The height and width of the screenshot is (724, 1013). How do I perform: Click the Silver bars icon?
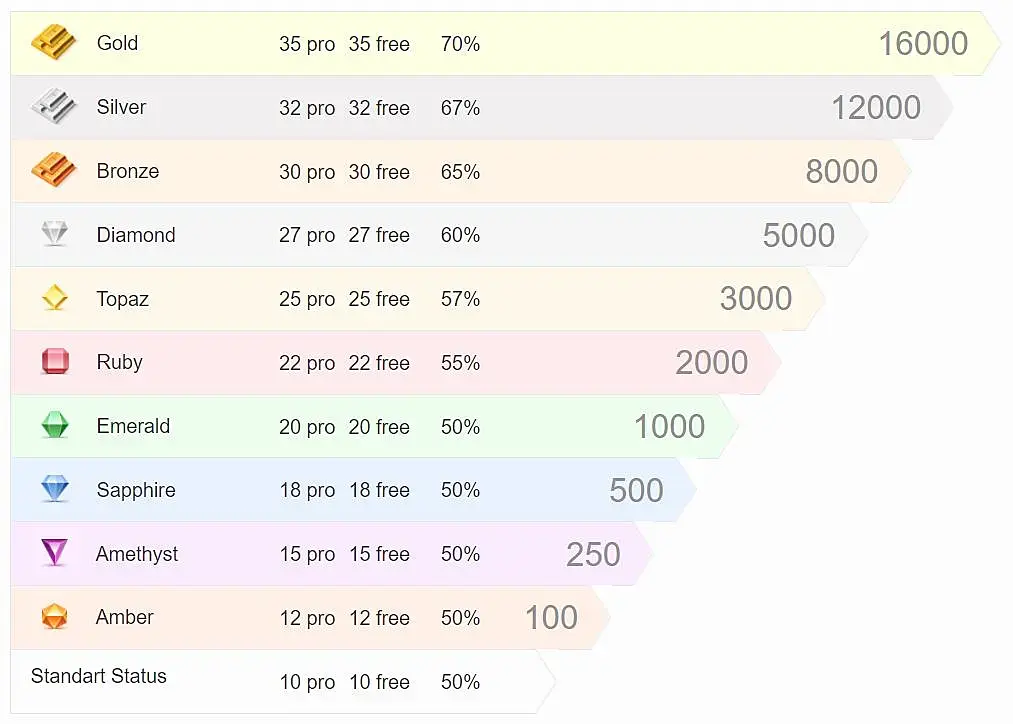pyautogui.click(x=53, y=107)
